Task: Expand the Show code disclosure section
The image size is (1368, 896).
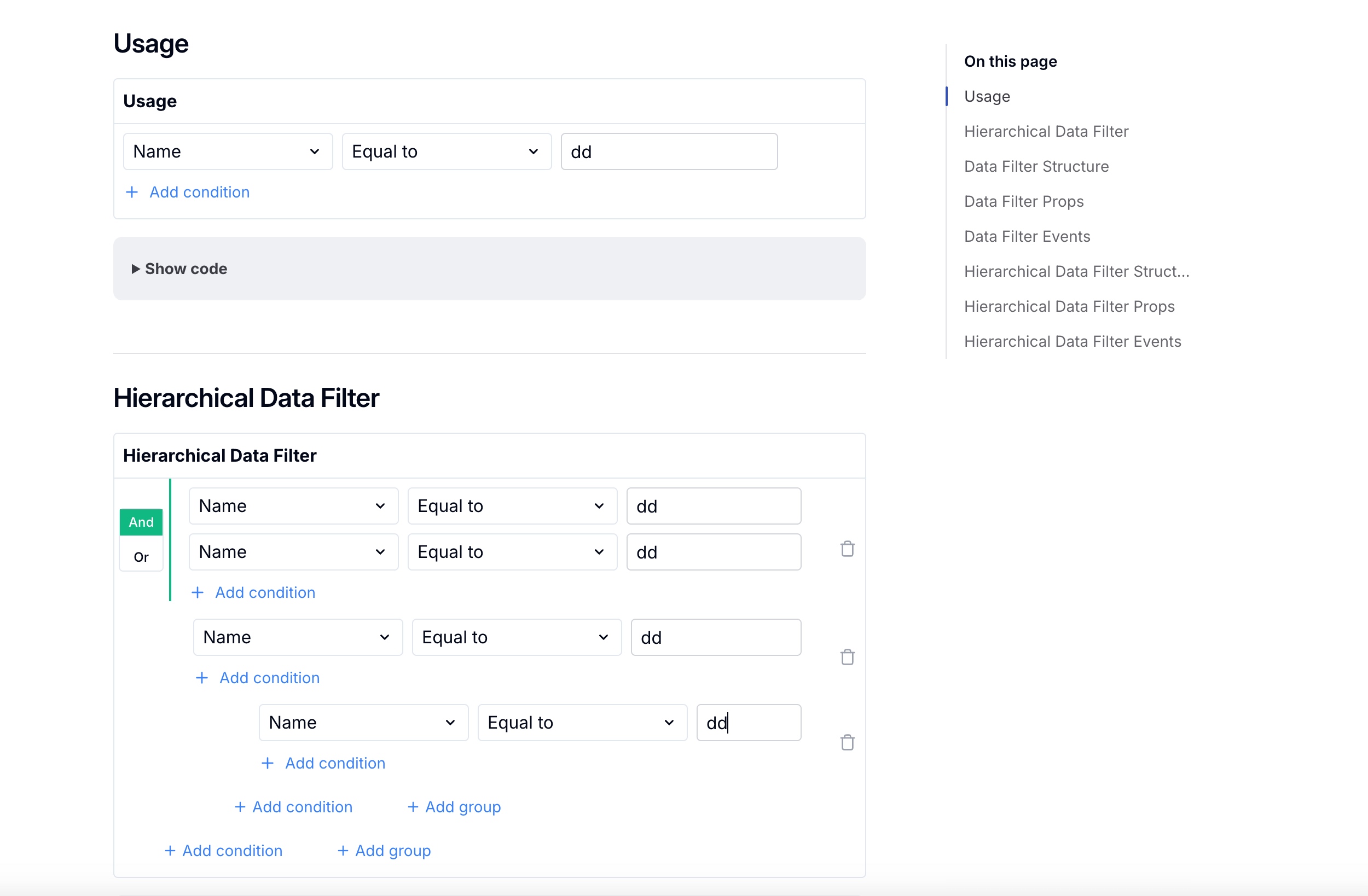Action: coord(179,268)
